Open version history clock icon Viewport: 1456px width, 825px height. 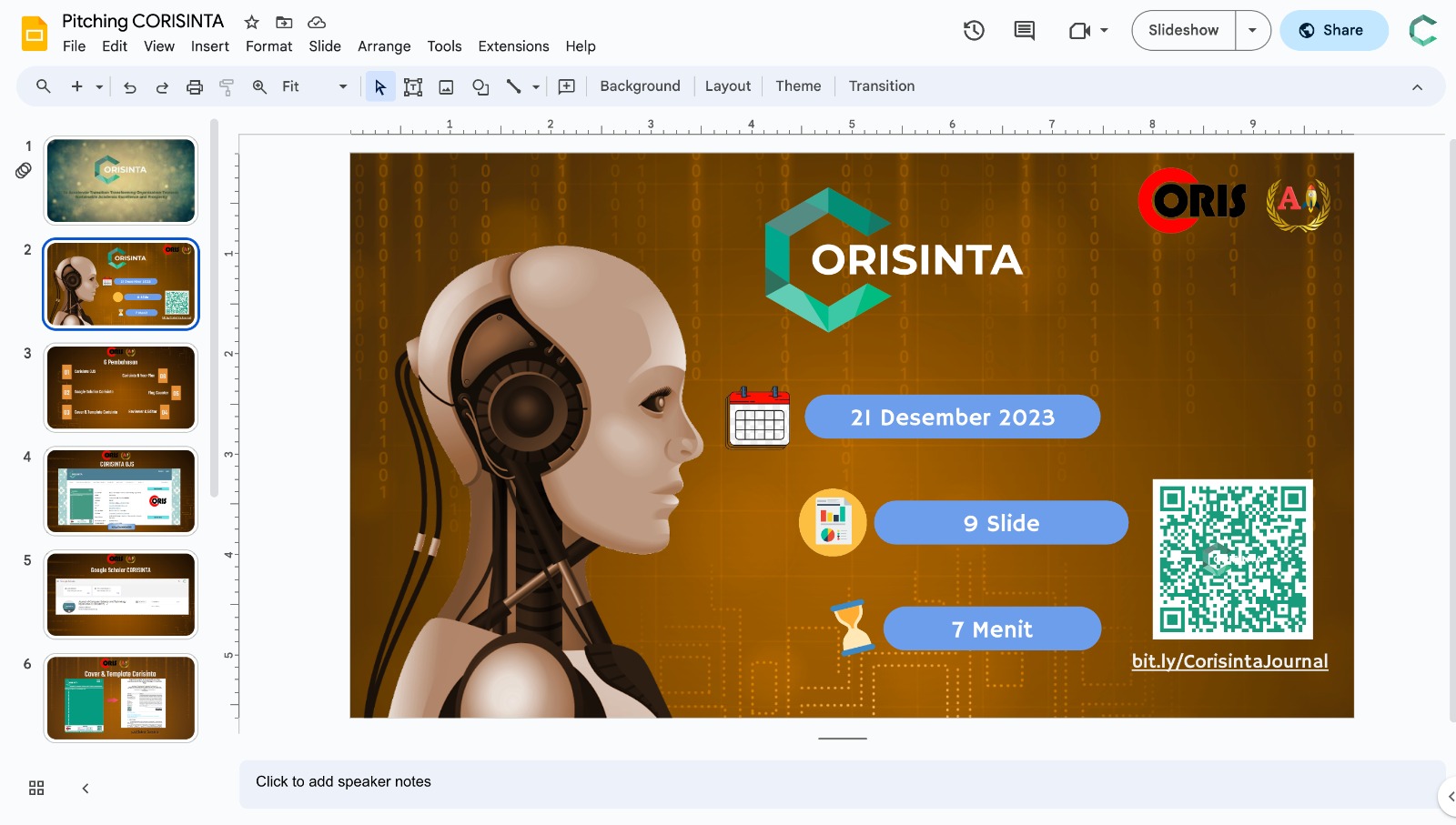pyautogui.click(x=974, y=31)
